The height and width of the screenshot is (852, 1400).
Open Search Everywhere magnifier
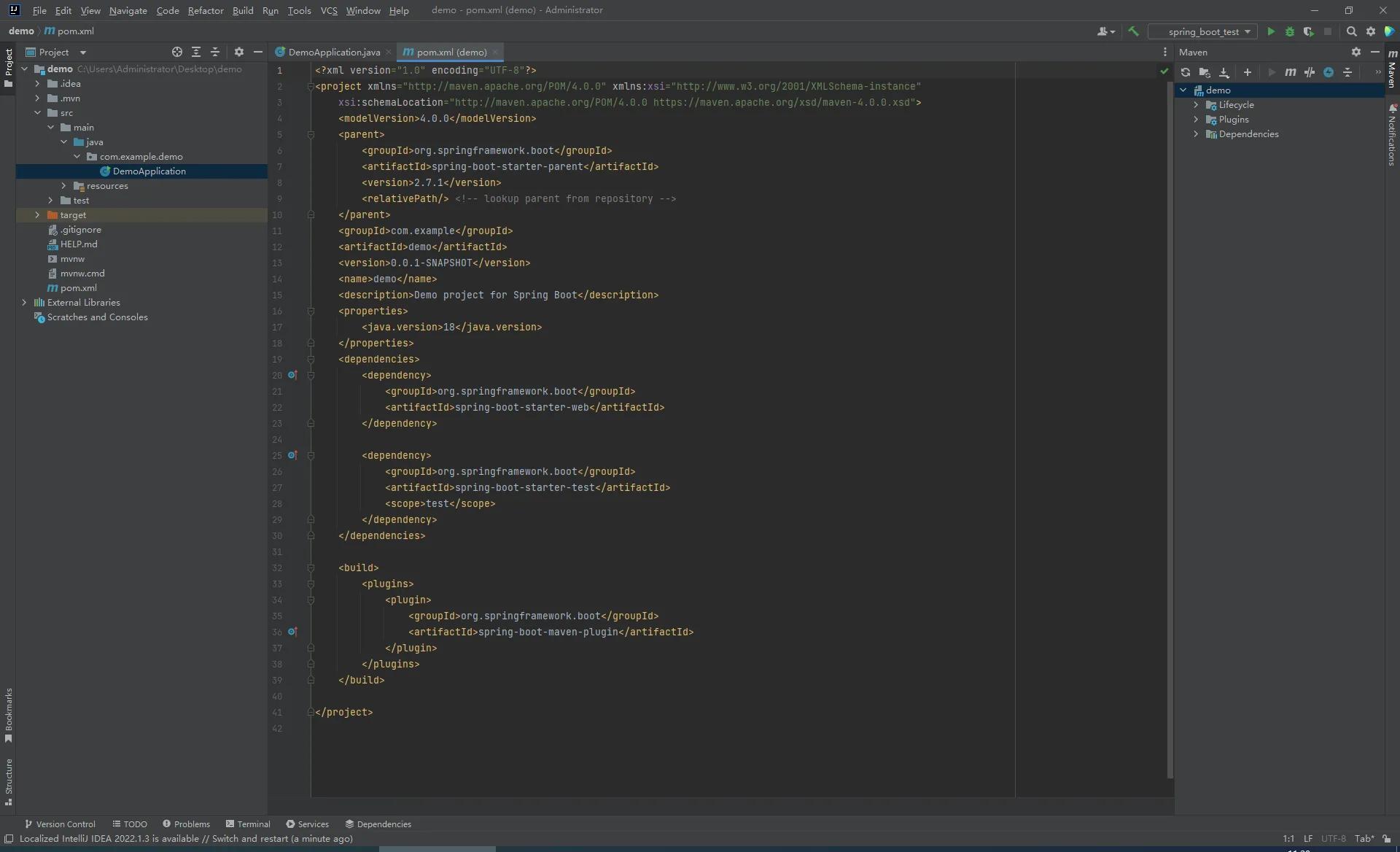pos(1352,31)
